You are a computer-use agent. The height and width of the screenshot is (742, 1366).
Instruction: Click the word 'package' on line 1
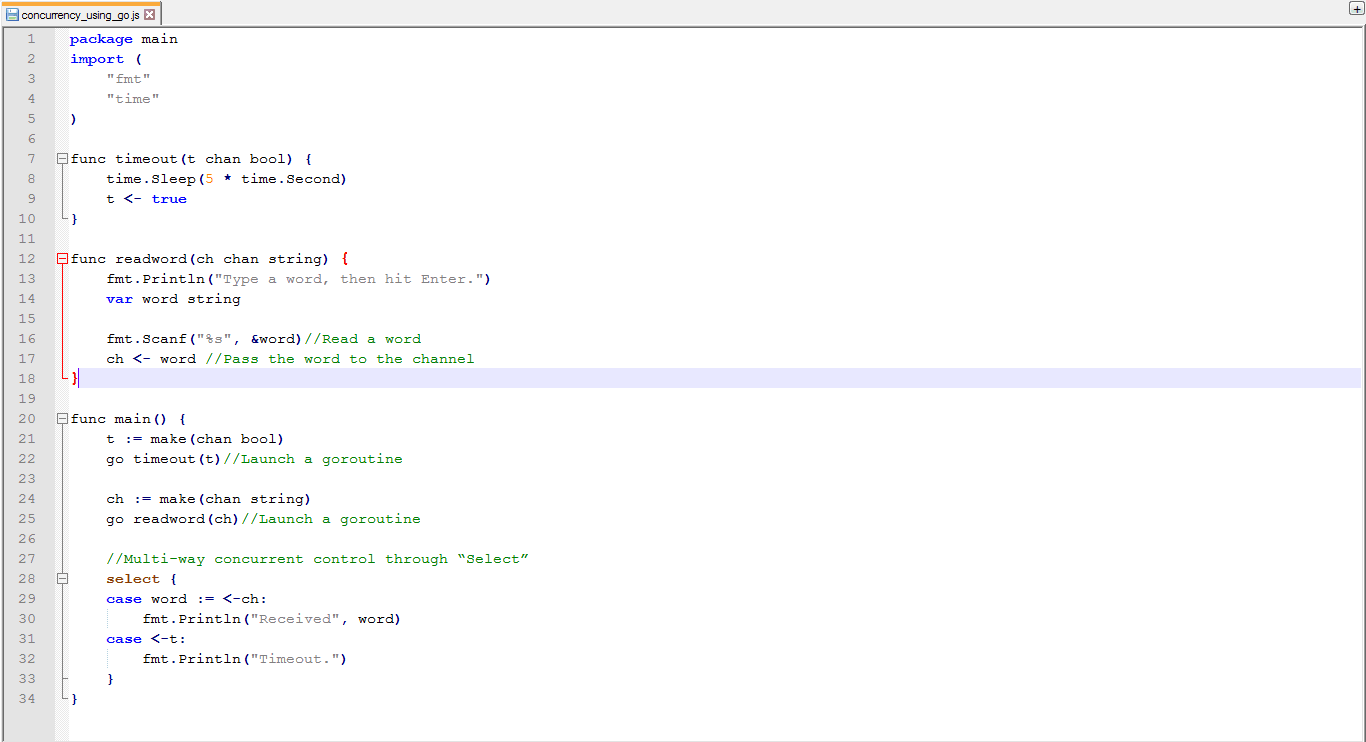tap(100, 38)
